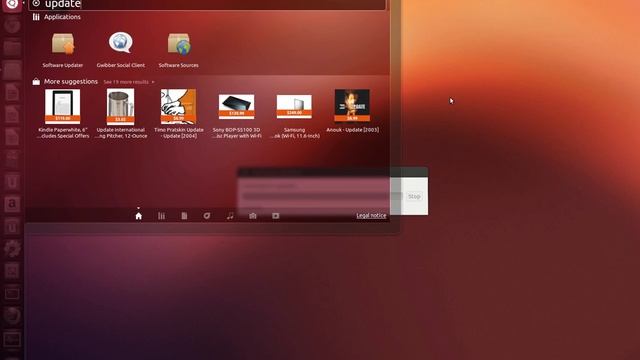Switch to the Files lens icon
Viewport: 640px width, 360px height.
tap(184, 216)
